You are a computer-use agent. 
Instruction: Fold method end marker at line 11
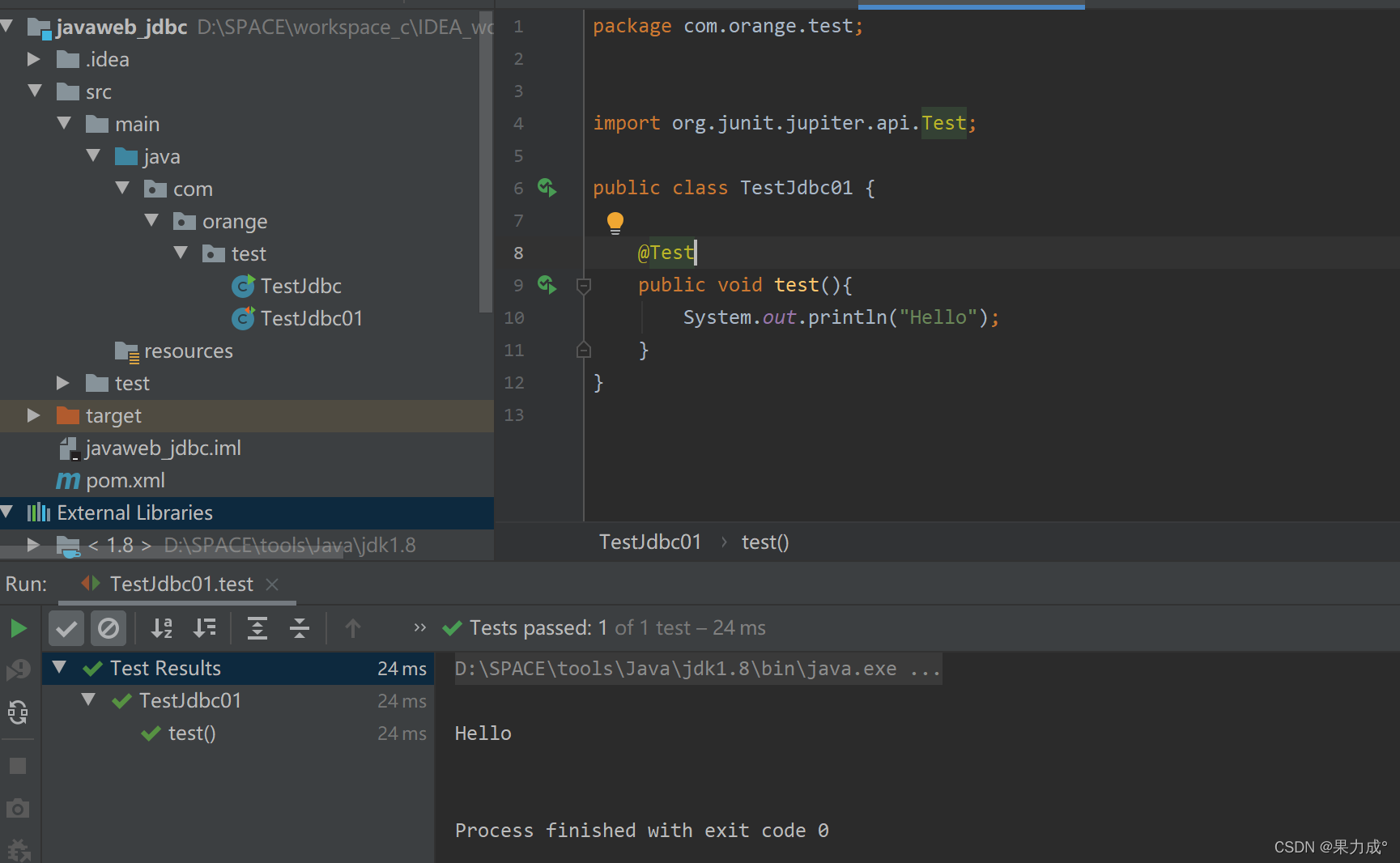tap(584, 350)
